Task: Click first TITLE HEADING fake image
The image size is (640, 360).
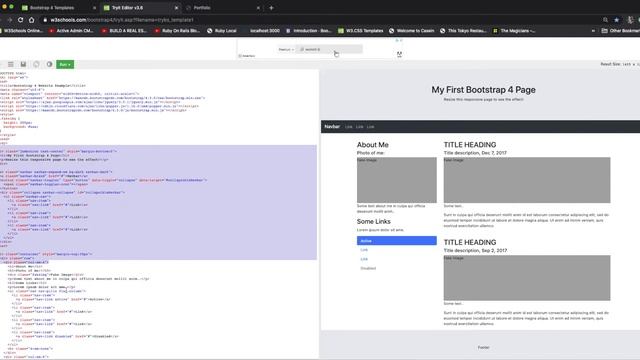Action: (527, 180)
